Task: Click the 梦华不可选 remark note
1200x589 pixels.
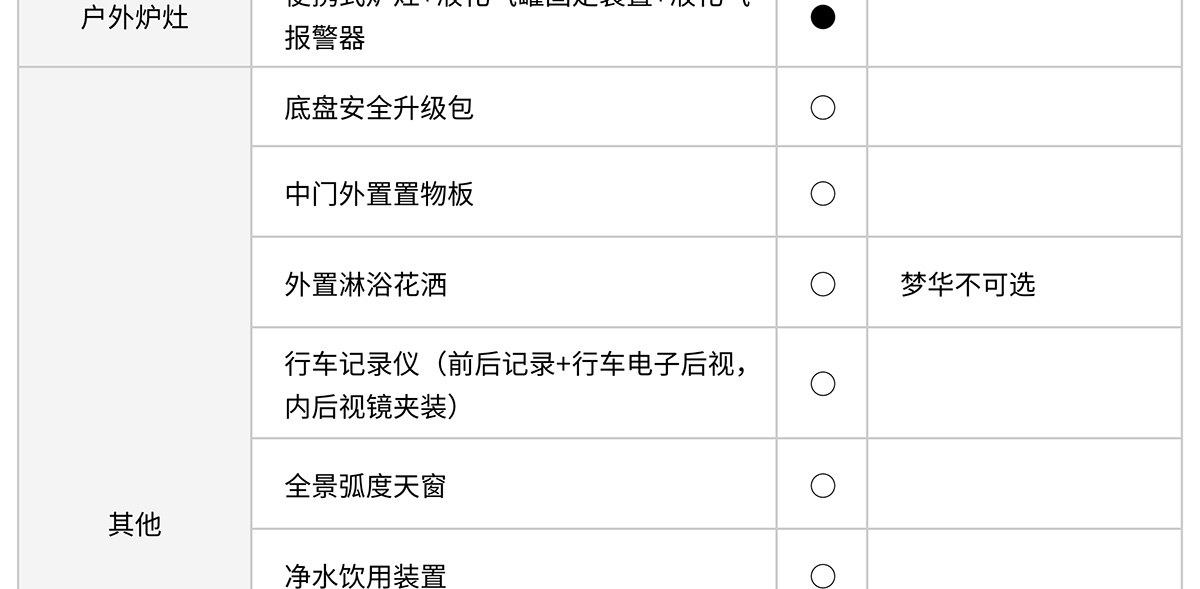Action: 968,285
